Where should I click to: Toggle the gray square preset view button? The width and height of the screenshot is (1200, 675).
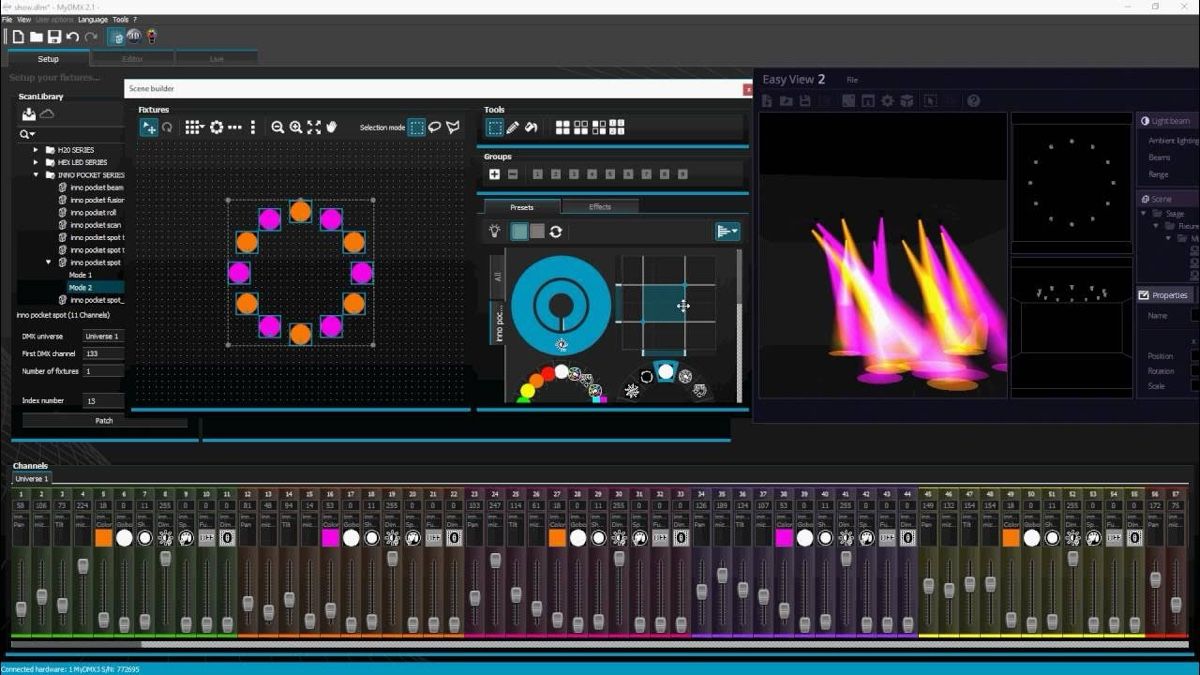tap(537, 231)
